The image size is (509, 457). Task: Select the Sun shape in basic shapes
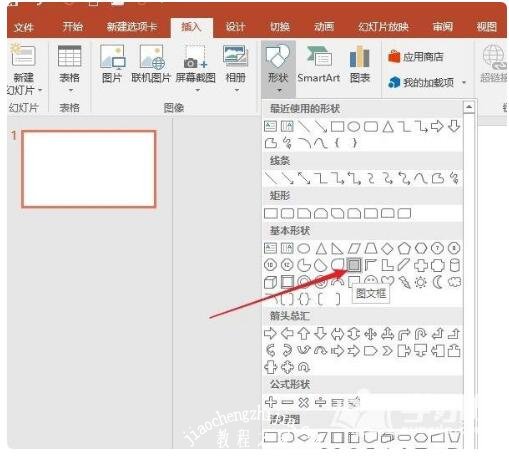[421, 283]
